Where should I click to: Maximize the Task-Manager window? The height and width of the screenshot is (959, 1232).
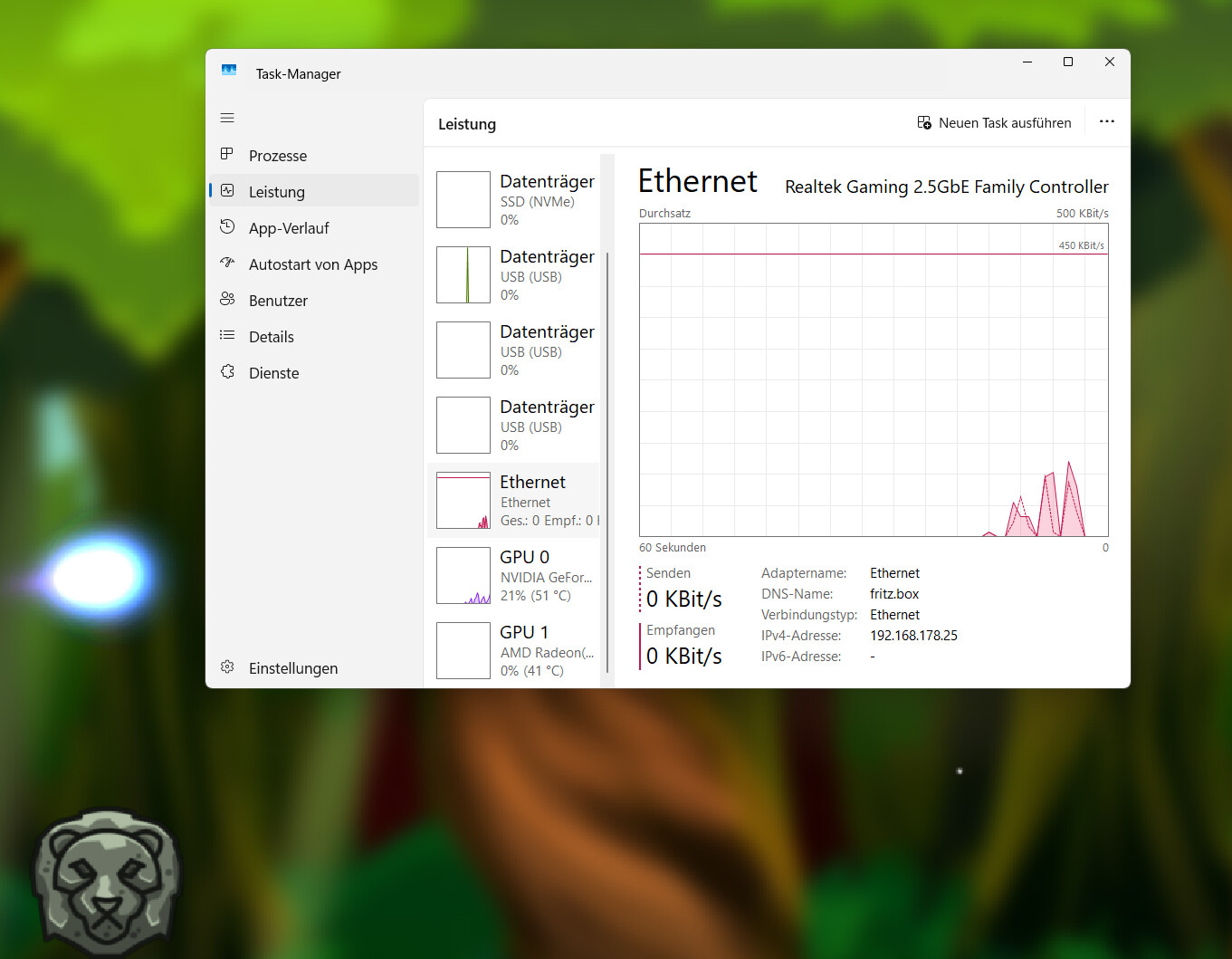tap(1068, 62)
